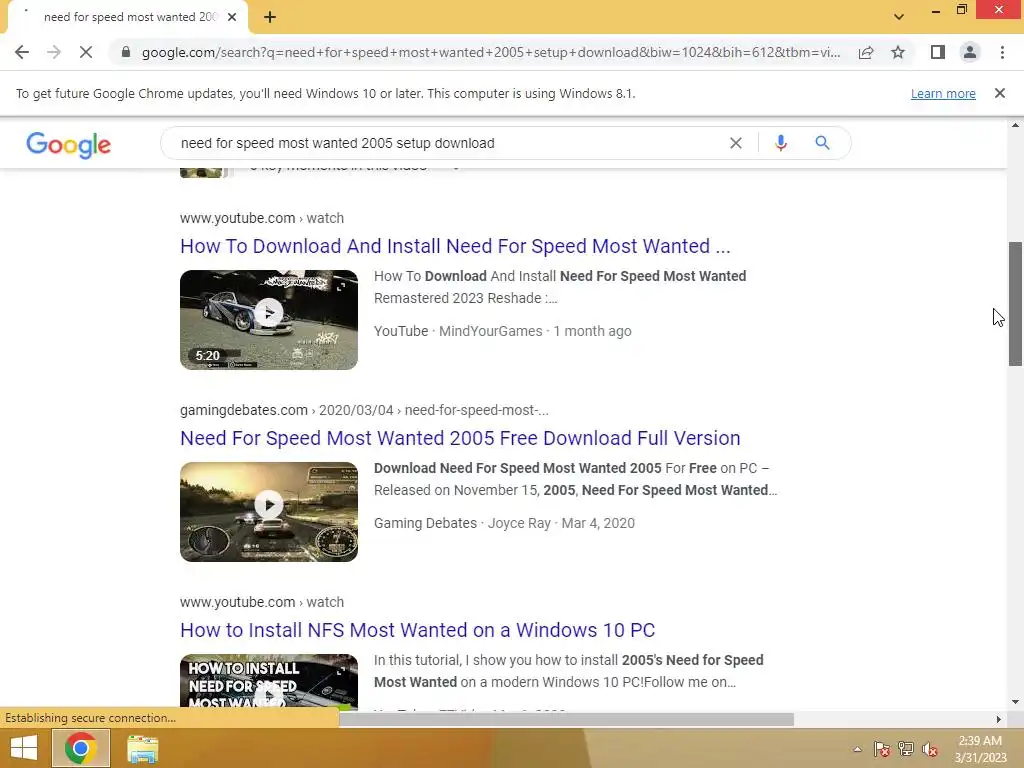Open the Chrome profile menu
The image size is (1024, 768).
tap(970, 52)
